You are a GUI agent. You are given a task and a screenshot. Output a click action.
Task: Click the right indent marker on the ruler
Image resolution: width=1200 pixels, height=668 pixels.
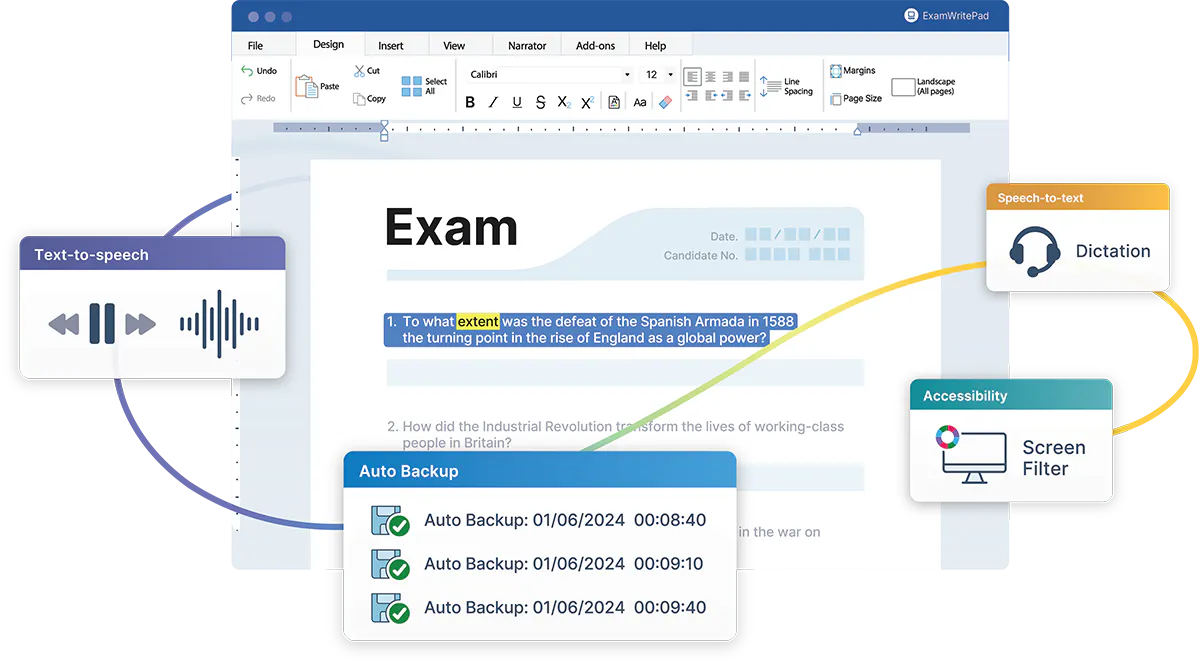click(857, 131)
